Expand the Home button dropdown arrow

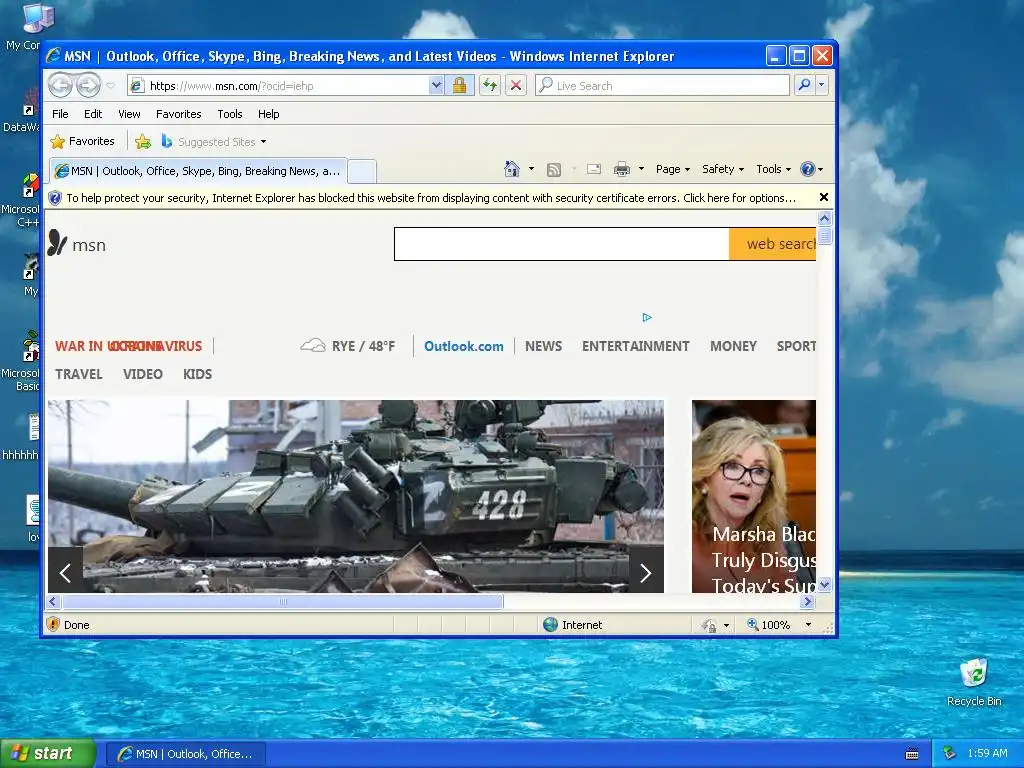pyautogui.click(x=532, y=169)
